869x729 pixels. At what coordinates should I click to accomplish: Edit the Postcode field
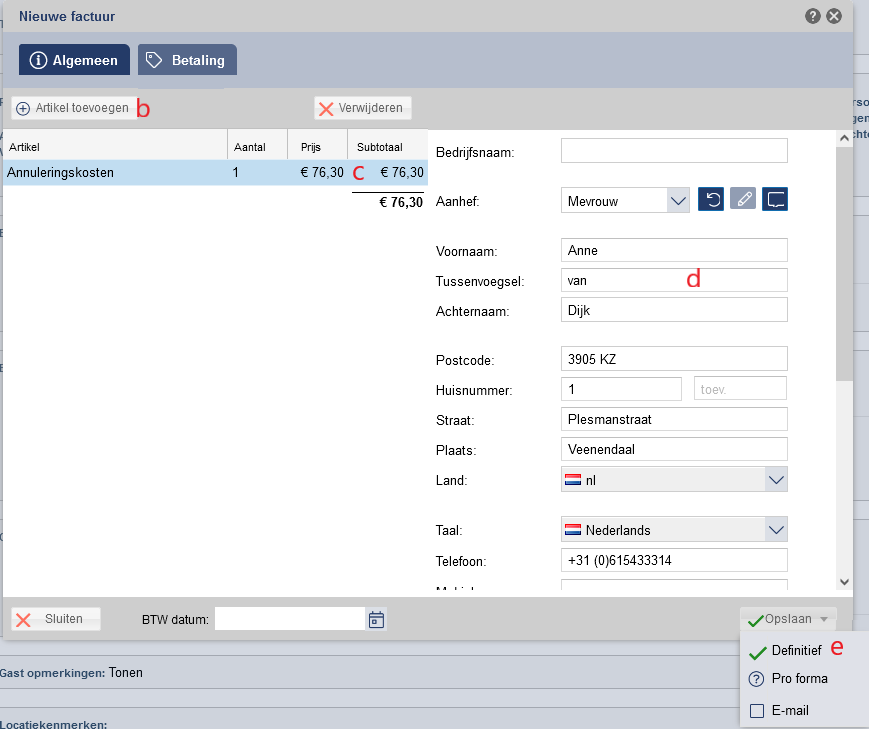[674, 359]
